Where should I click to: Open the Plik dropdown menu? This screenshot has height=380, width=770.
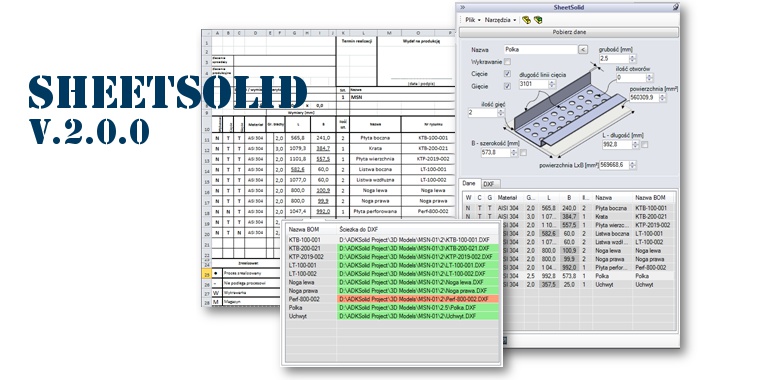pos(472,20)
